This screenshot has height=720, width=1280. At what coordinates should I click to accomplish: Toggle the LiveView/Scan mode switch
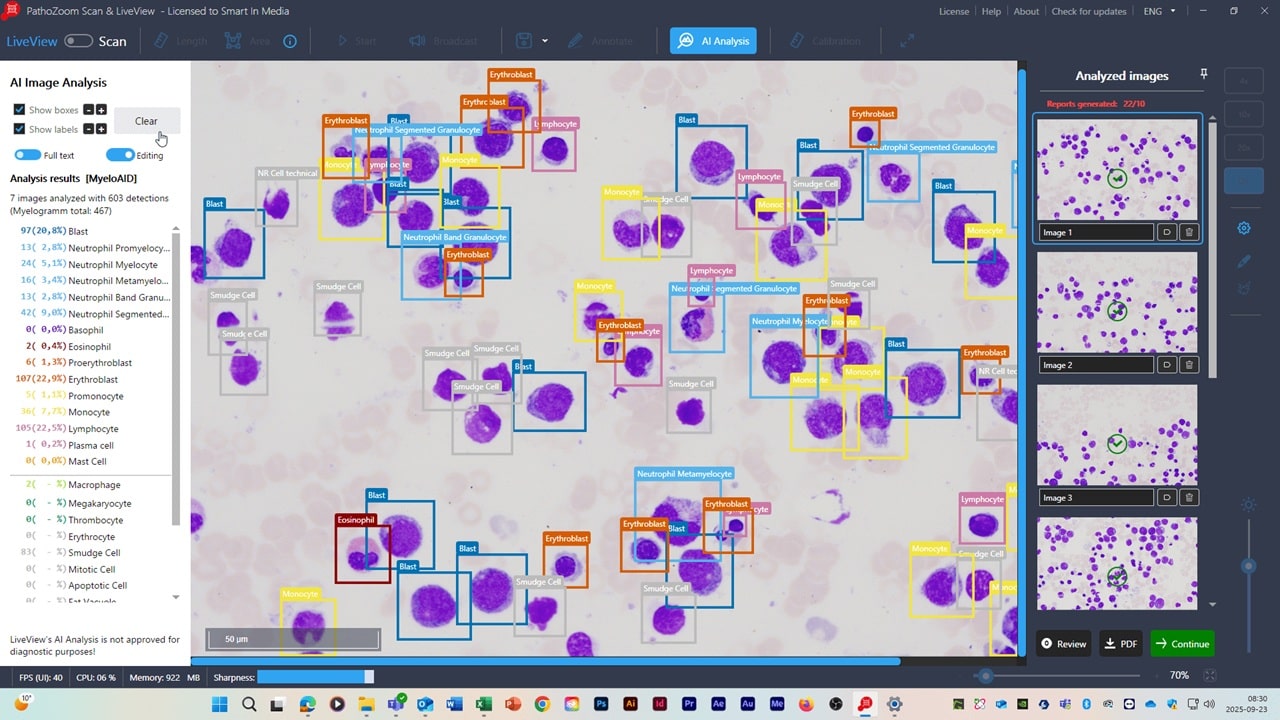click(78, 41)
